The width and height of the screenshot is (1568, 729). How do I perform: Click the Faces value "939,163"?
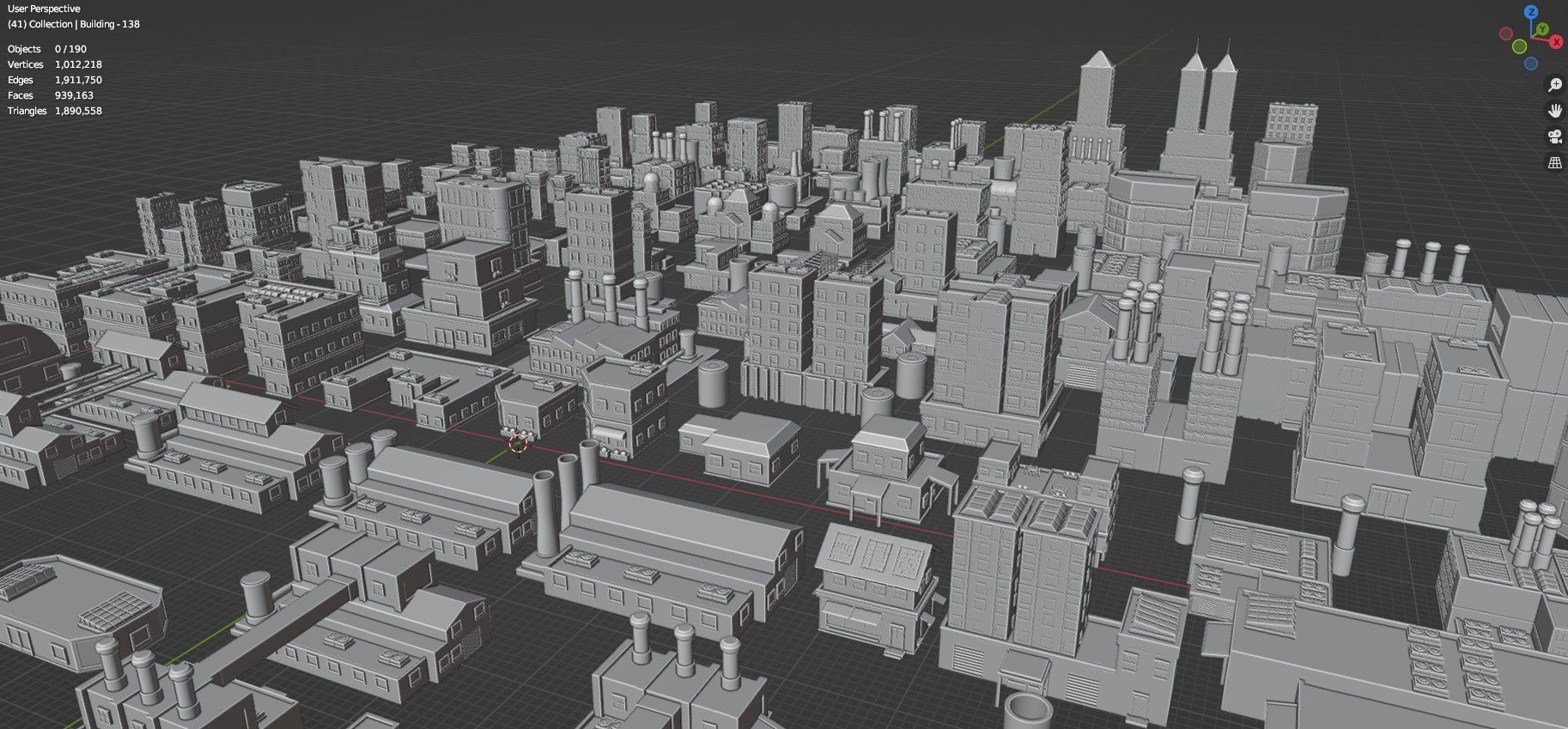tap(74, 95)
